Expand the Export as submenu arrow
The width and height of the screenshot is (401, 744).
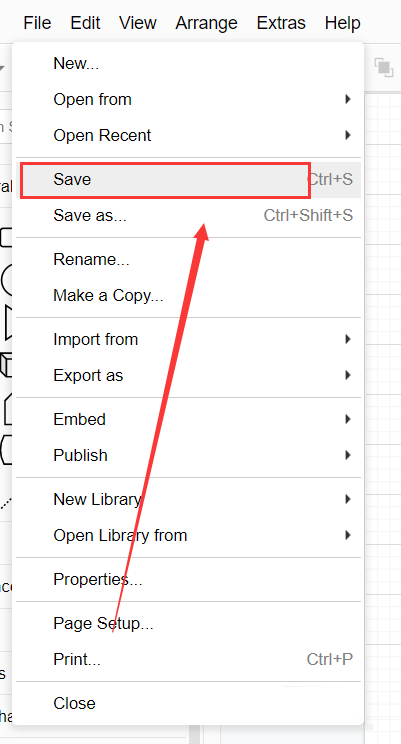pyautogui.click(x=348, y=375)
